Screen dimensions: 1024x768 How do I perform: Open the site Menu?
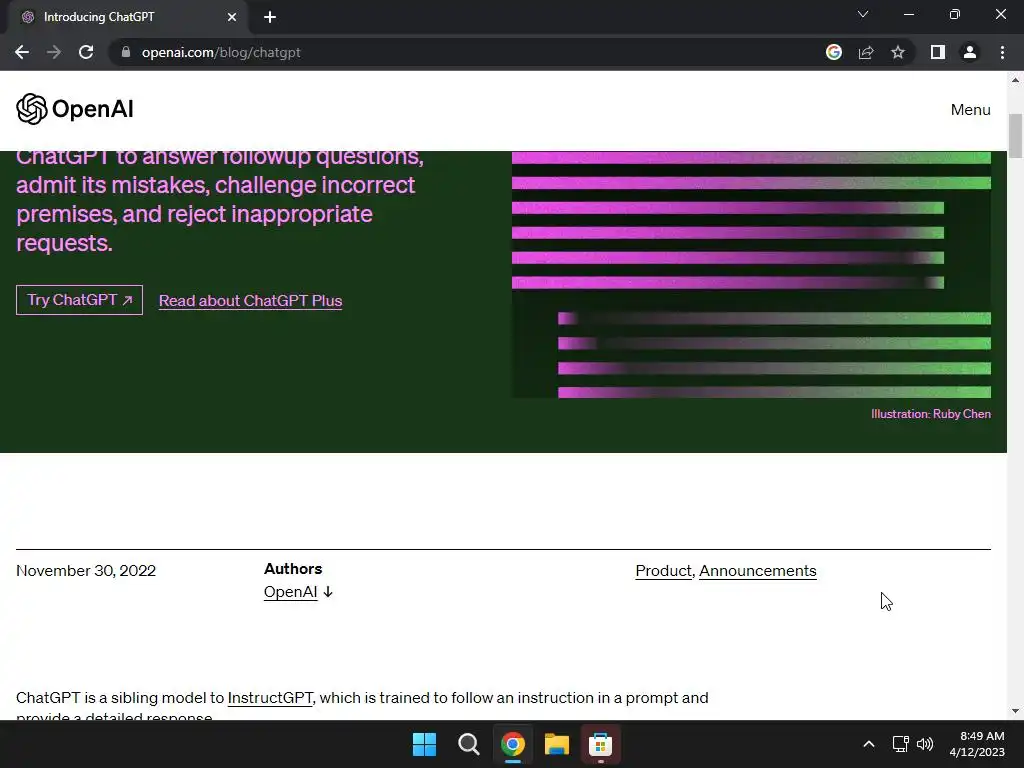coord(970,110)
